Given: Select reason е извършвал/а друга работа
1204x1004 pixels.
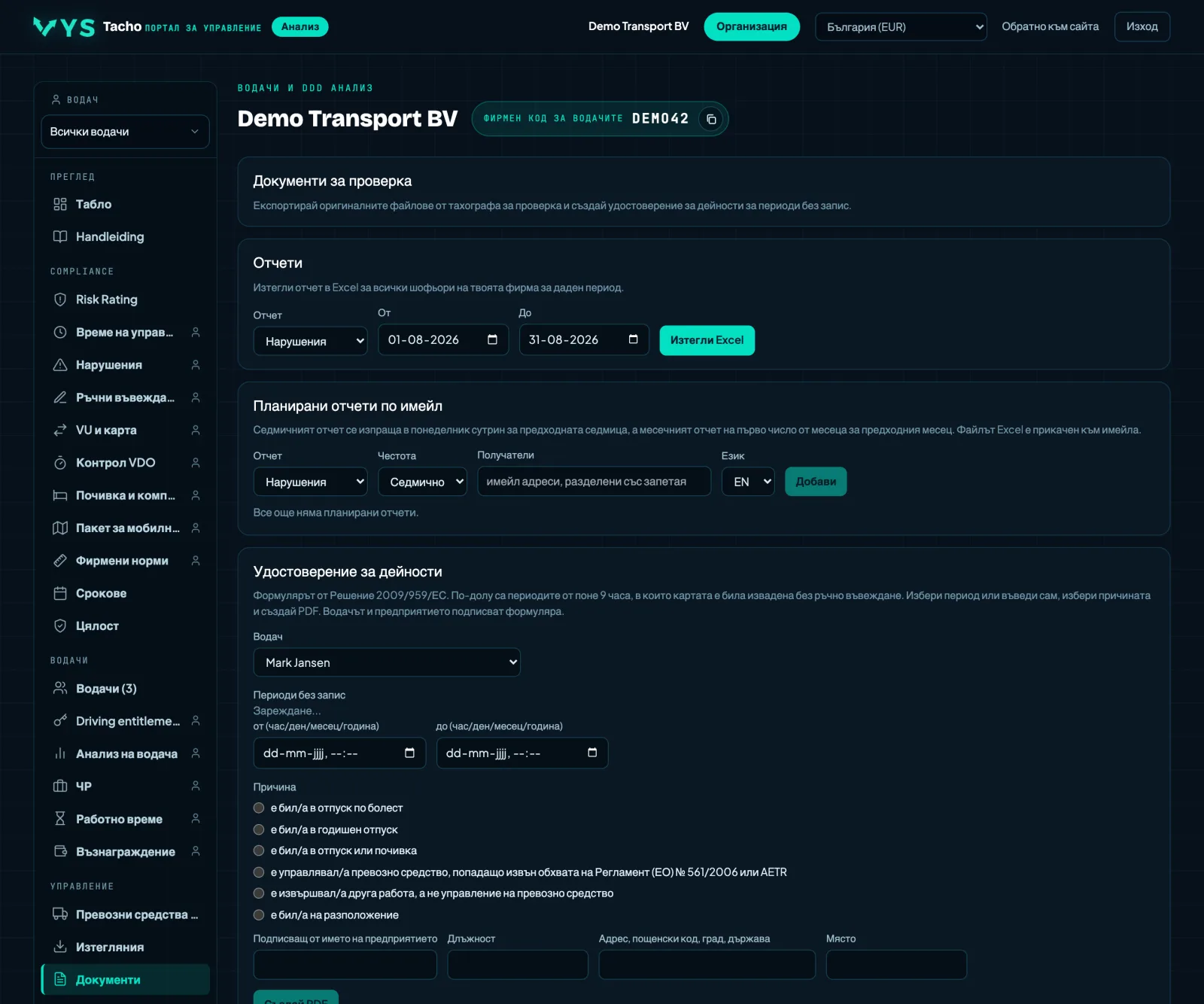Looking at the screenshot, I should coord(259,893).
